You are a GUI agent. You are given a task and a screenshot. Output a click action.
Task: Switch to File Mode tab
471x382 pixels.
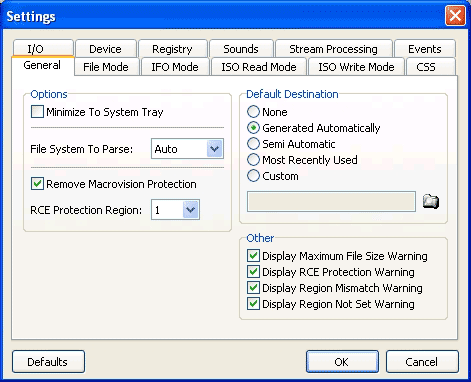pyautogui.click(x=106, y=67)
